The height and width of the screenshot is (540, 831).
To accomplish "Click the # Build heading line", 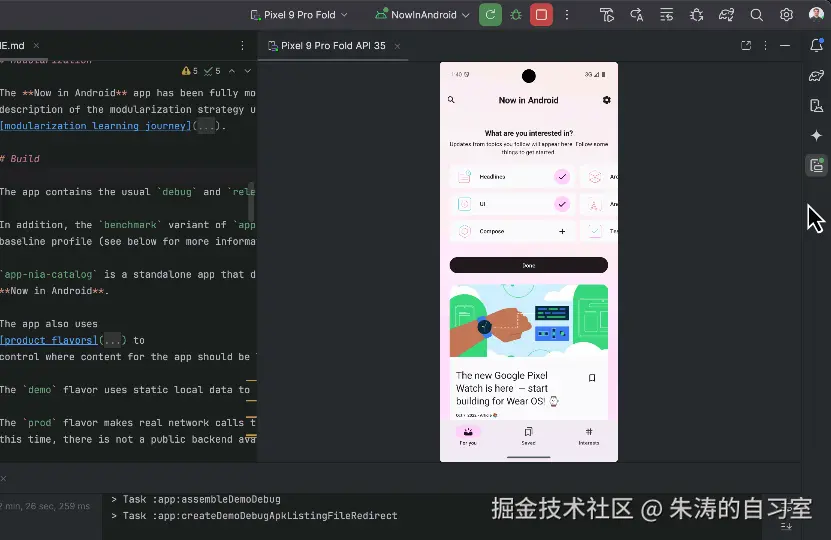I will (20, 158).
